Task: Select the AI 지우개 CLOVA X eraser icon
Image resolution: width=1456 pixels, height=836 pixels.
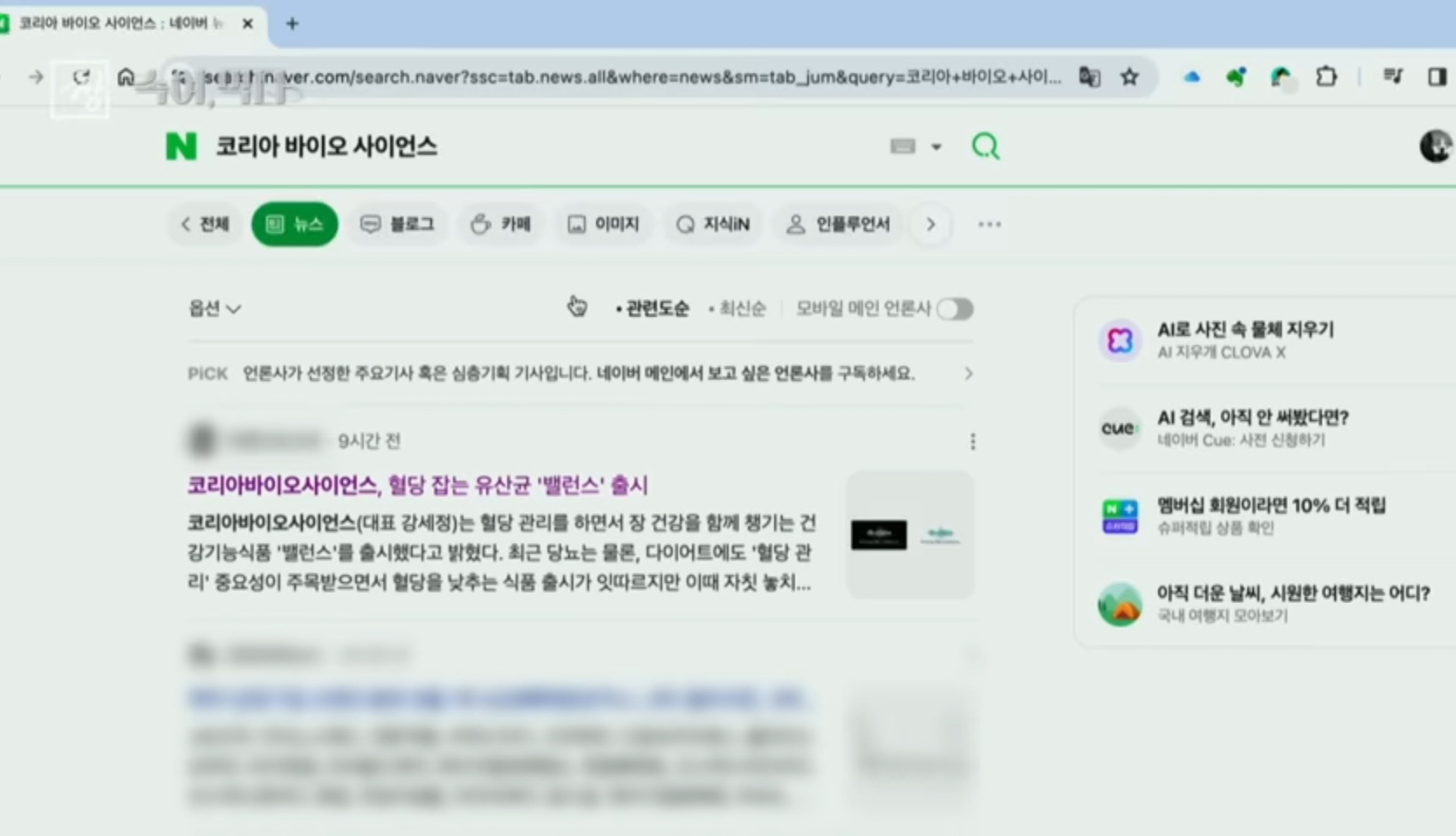Action: (1120, 341)
